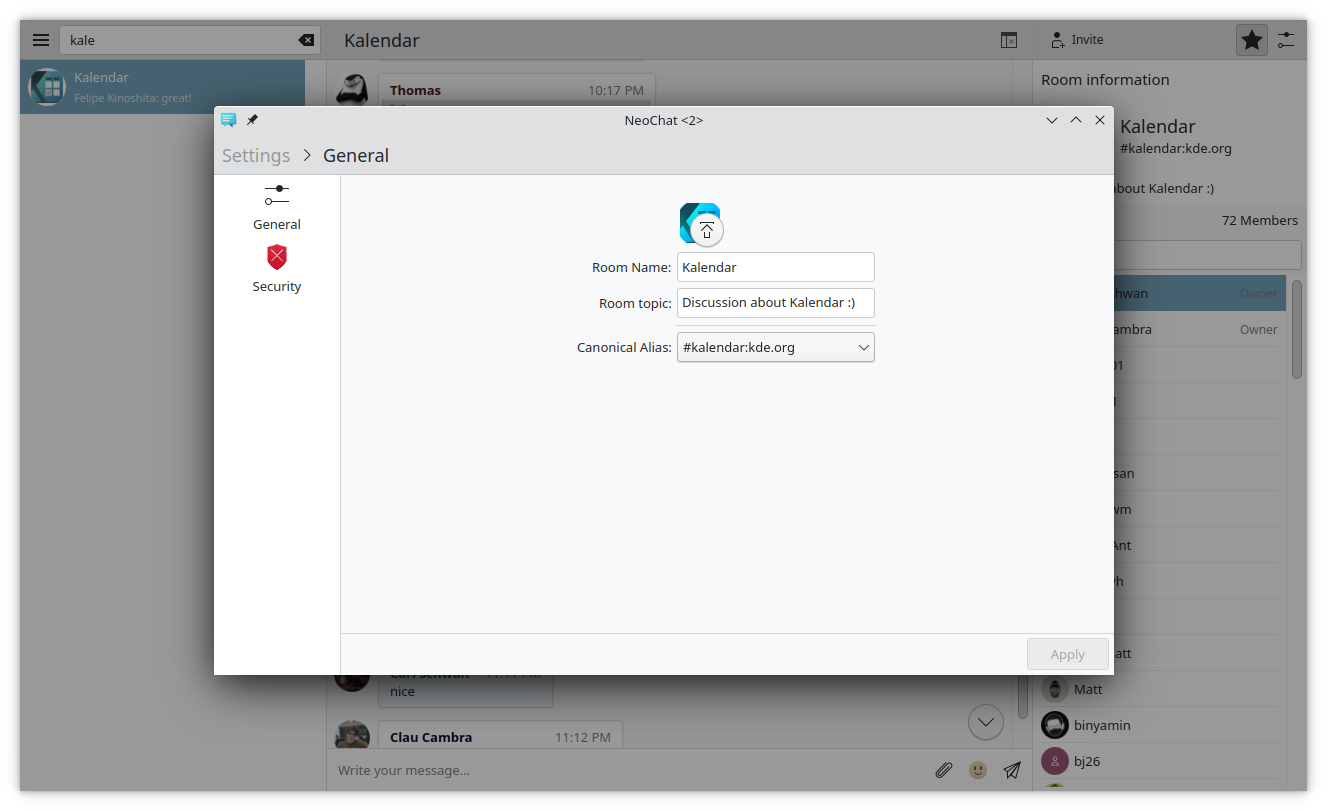Screen dimensions: 1327x811
Task: Click the room settings sliders icon
Action: click(1286, 40)
